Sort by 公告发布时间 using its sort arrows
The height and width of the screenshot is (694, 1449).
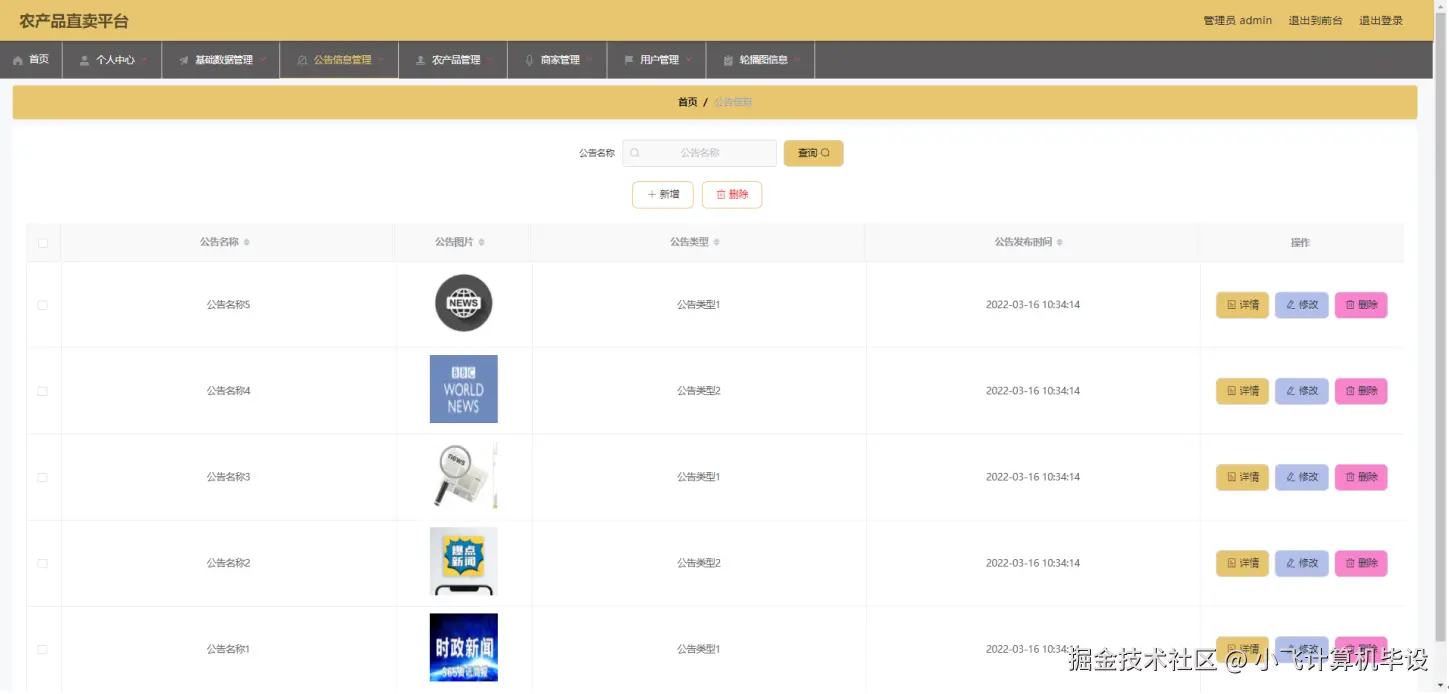click(x=1060, y=242)
